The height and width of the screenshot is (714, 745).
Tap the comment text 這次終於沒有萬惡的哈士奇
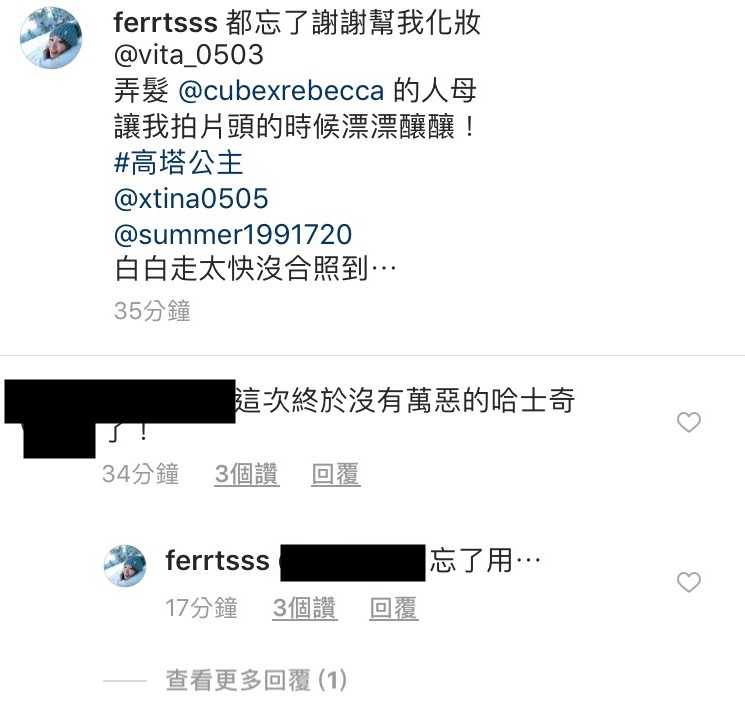404,402
